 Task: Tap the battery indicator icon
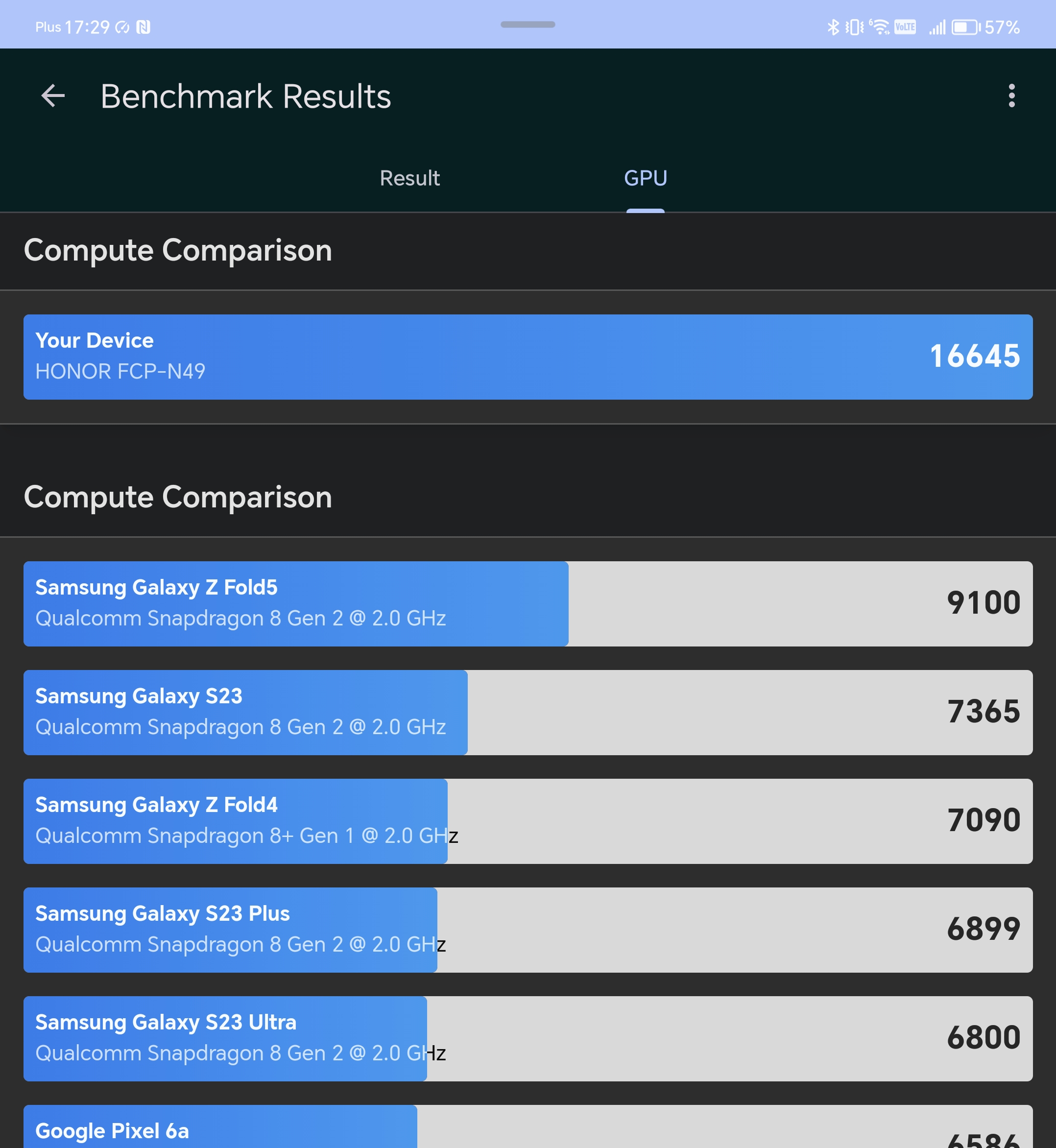point(966,27)
